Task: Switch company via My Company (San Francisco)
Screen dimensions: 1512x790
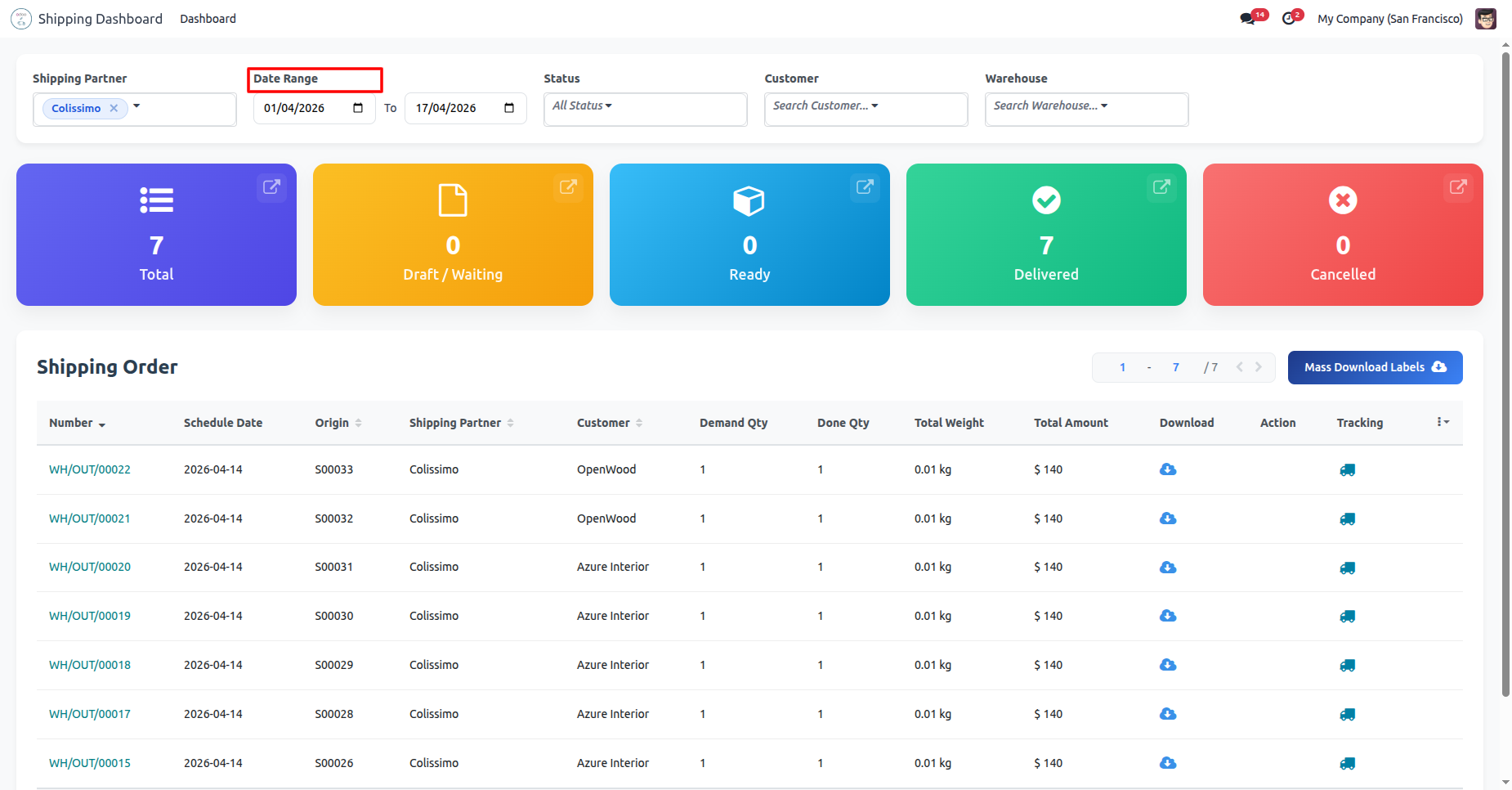Action: click(x=1389, y=19)
